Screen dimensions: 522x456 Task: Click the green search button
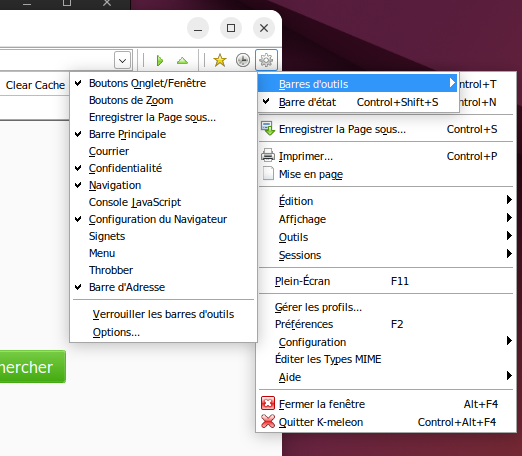[33, 367]
